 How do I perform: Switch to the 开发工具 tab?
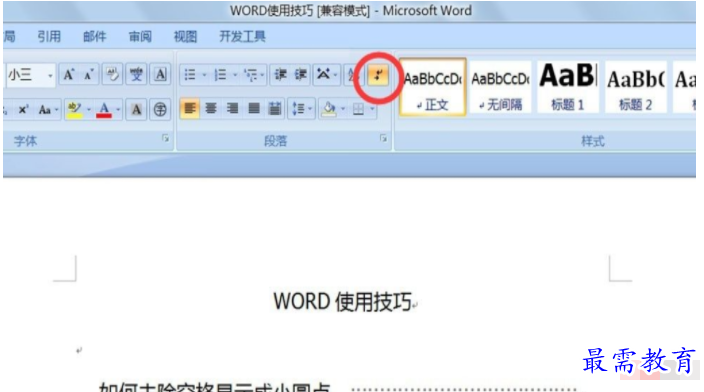tap(242, 36)
